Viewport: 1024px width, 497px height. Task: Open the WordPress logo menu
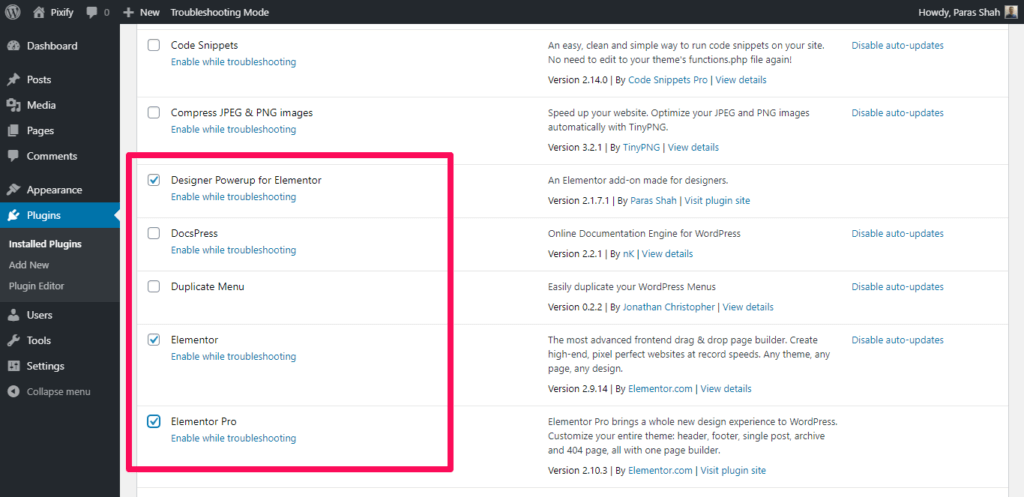(14, 12)
